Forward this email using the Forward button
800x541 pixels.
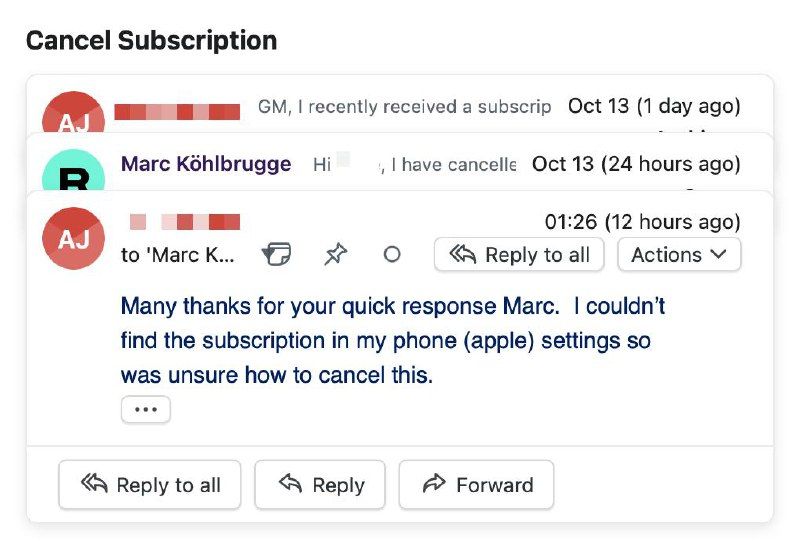point(476,485)
